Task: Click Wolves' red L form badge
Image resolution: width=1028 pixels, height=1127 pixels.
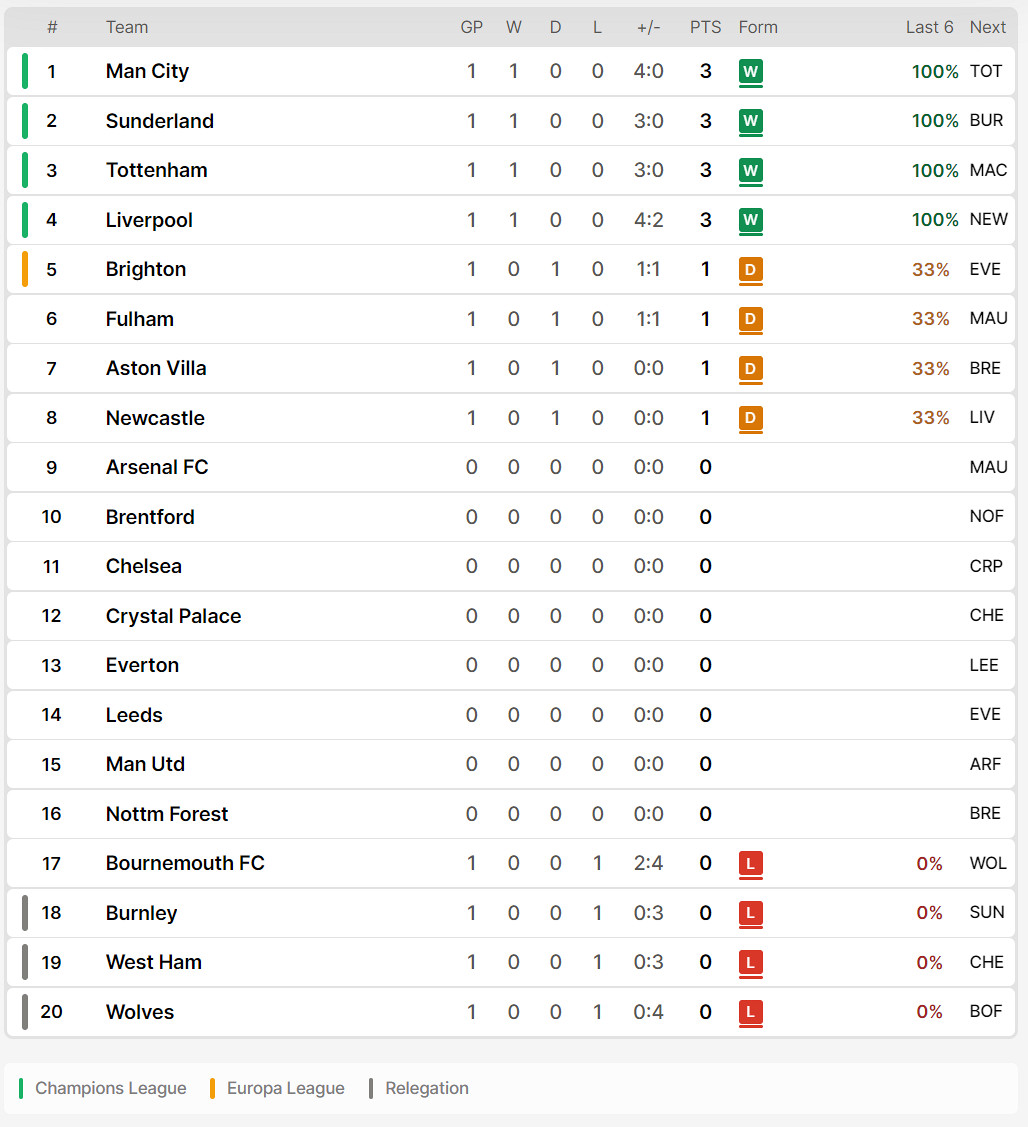Action: 751,1012
